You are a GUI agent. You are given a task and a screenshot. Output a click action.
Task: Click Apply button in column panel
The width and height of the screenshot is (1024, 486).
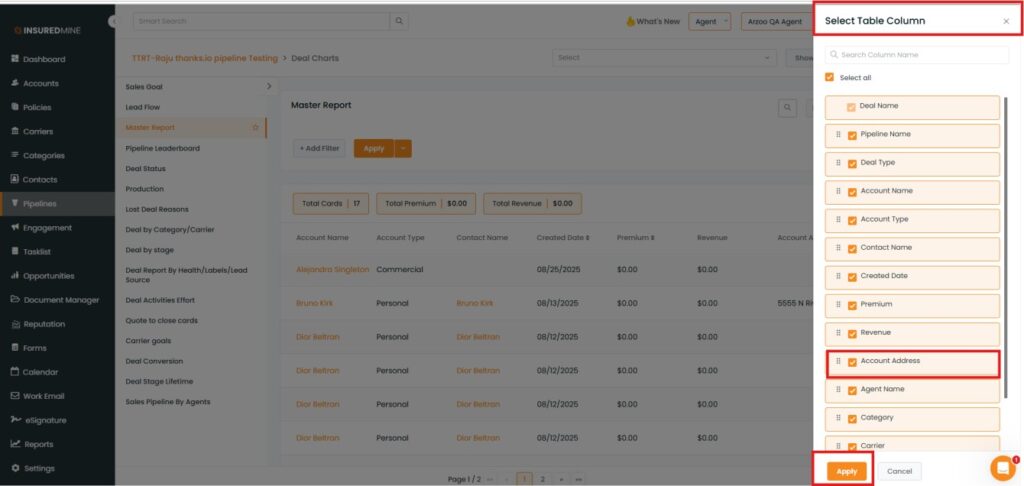pyautogui.click(x=846, y=471)
